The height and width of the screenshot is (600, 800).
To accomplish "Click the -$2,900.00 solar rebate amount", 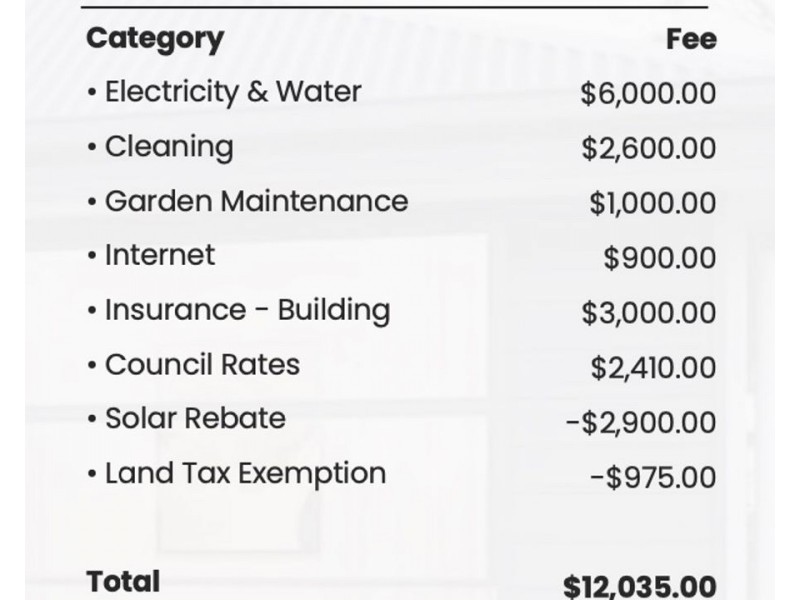I will coord(640,422).
